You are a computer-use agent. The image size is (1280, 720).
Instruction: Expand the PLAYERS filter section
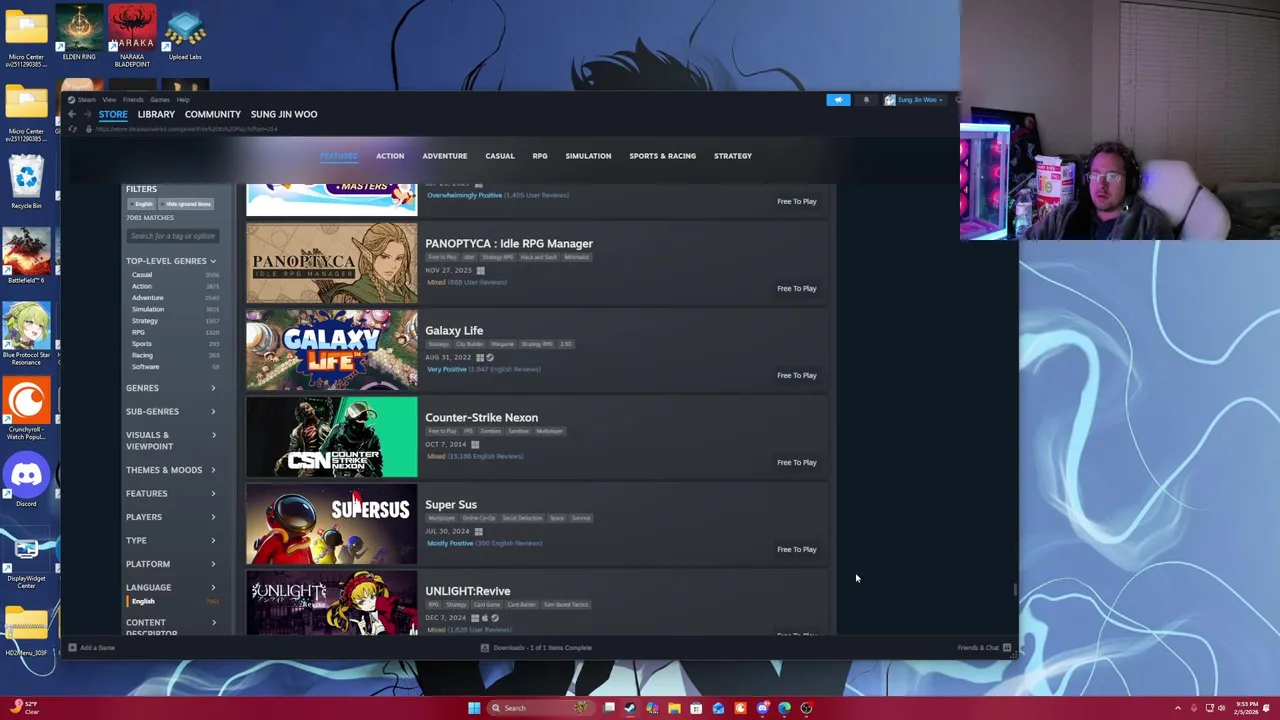(x=171, y=517)
